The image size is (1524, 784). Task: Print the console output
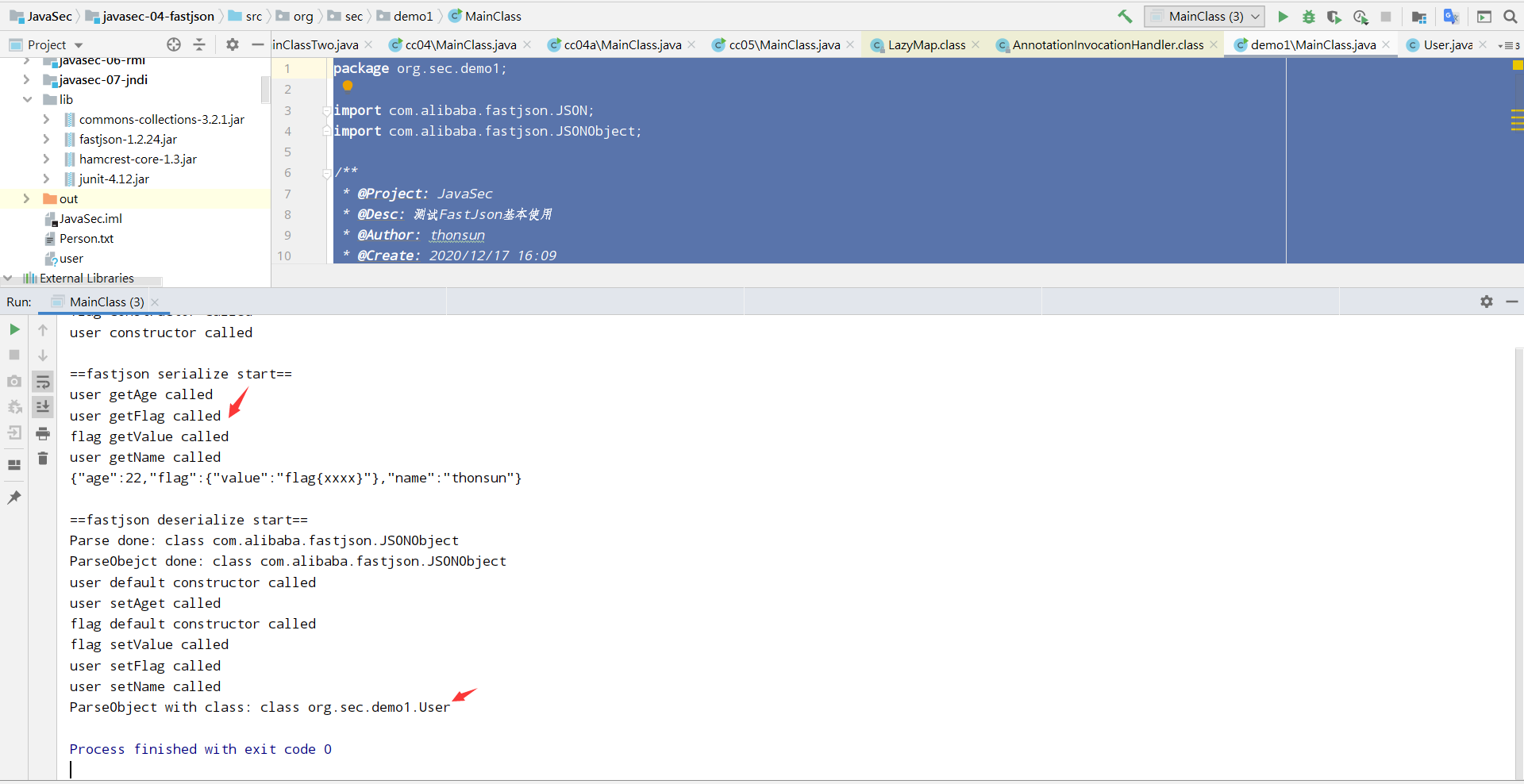click(43, 432)
